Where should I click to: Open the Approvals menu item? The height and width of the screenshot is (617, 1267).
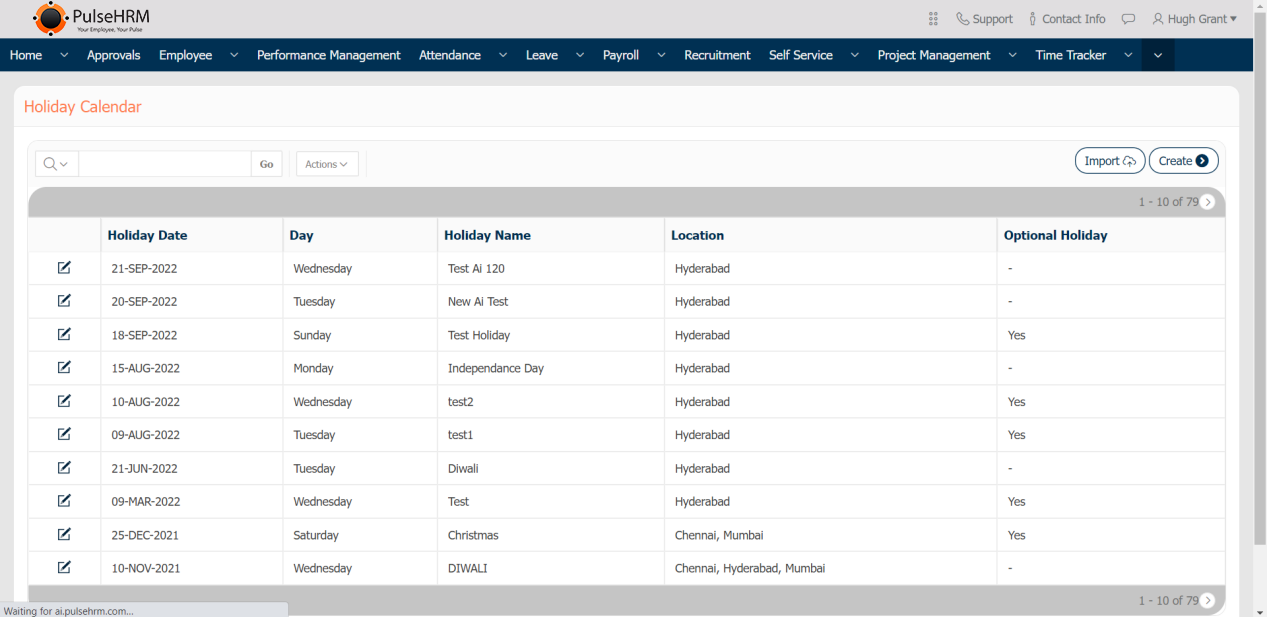click(x=114, y=55)
